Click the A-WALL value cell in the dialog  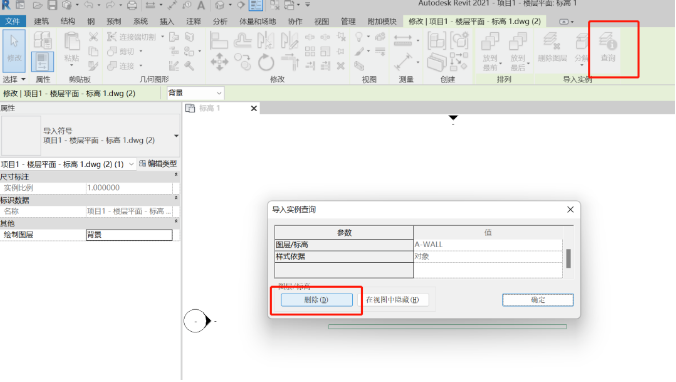click(488, 244)
